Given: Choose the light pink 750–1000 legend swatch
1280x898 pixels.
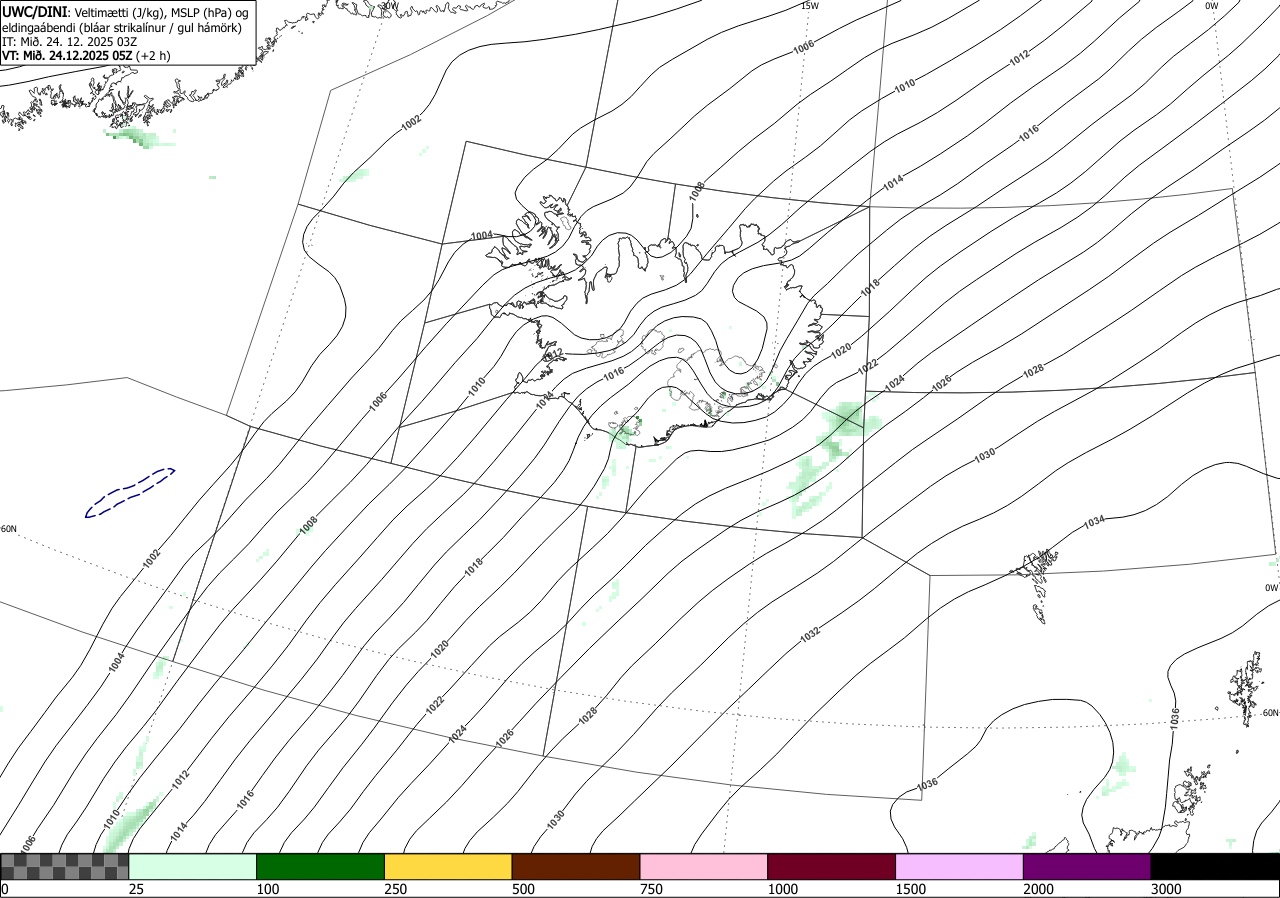Looking at the screenshot, I should 703,866.
